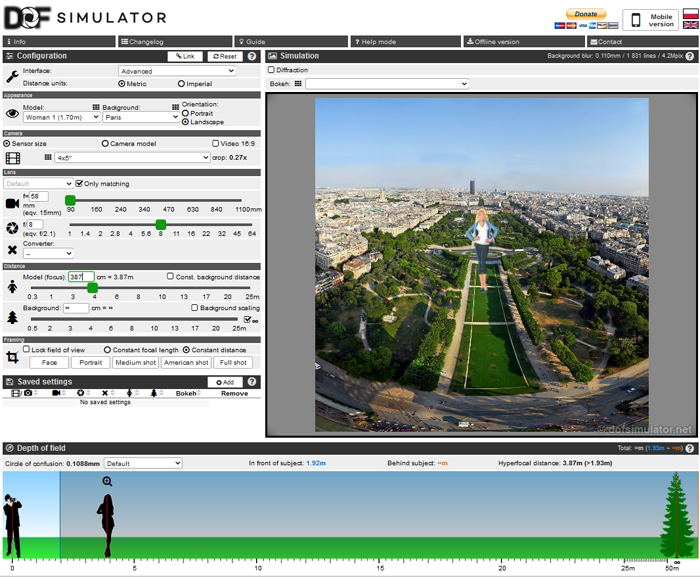The height and width of the screenshot is (577, 700).
Task: Click the aperture slider green handle
Action: click(160, 224)
